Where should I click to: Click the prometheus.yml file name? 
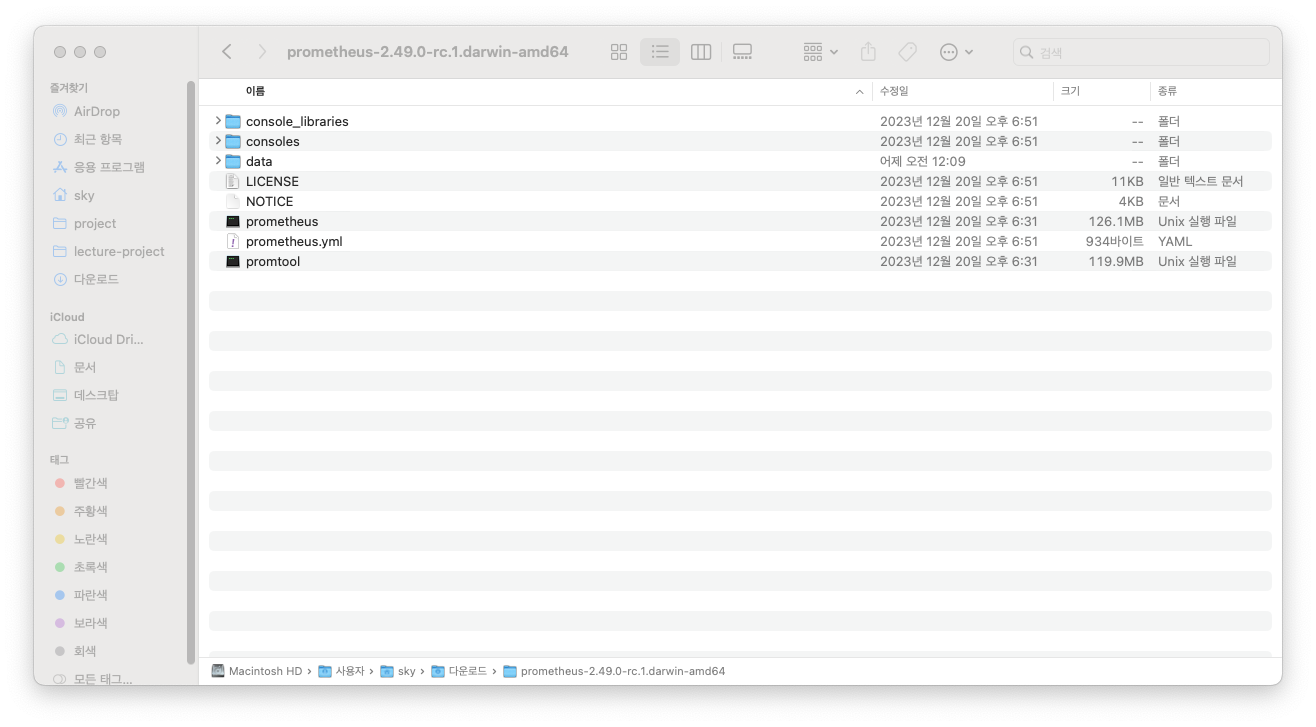(294, 241)
